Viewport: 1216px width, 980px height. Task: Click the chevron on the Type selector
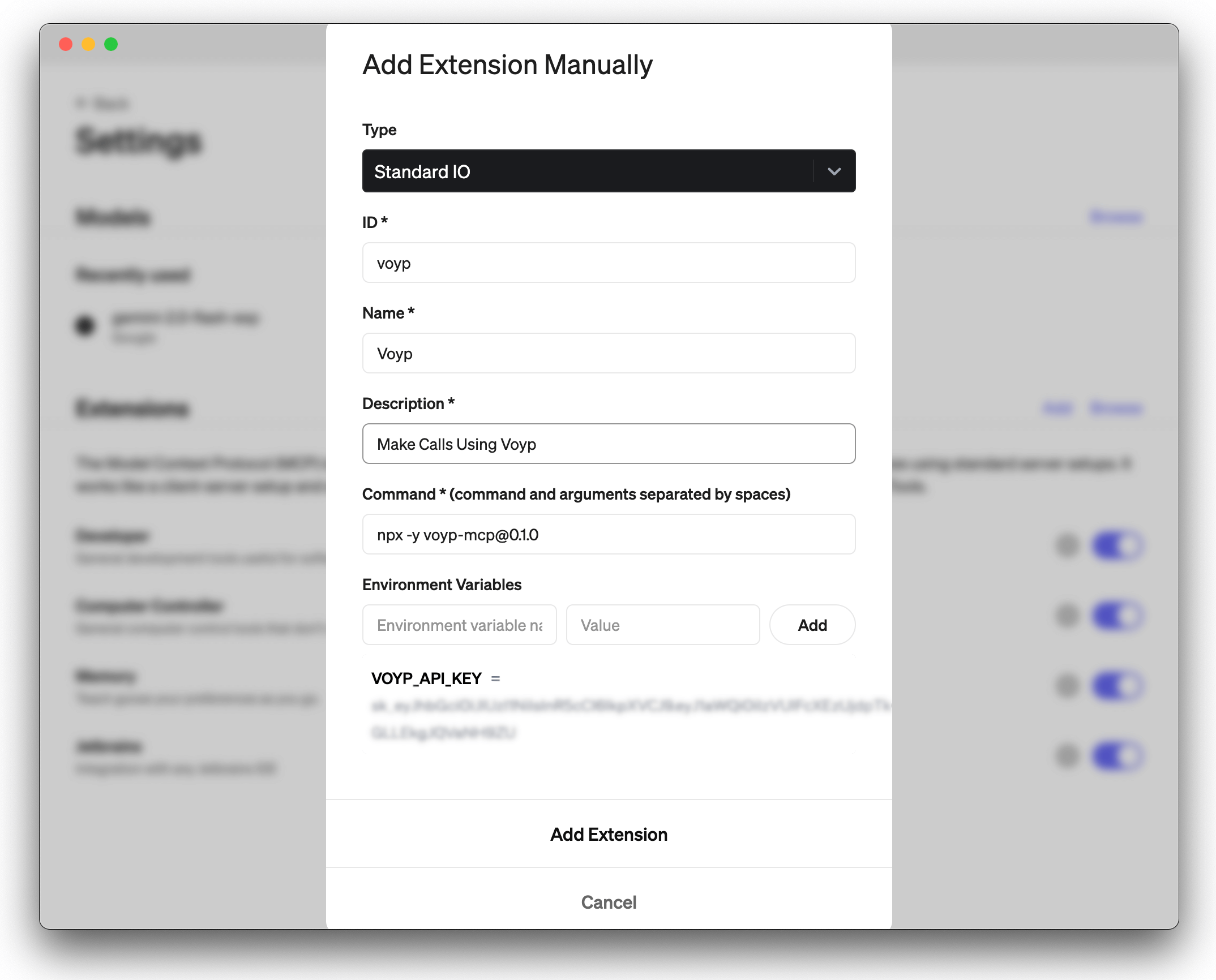coord(833,171)
